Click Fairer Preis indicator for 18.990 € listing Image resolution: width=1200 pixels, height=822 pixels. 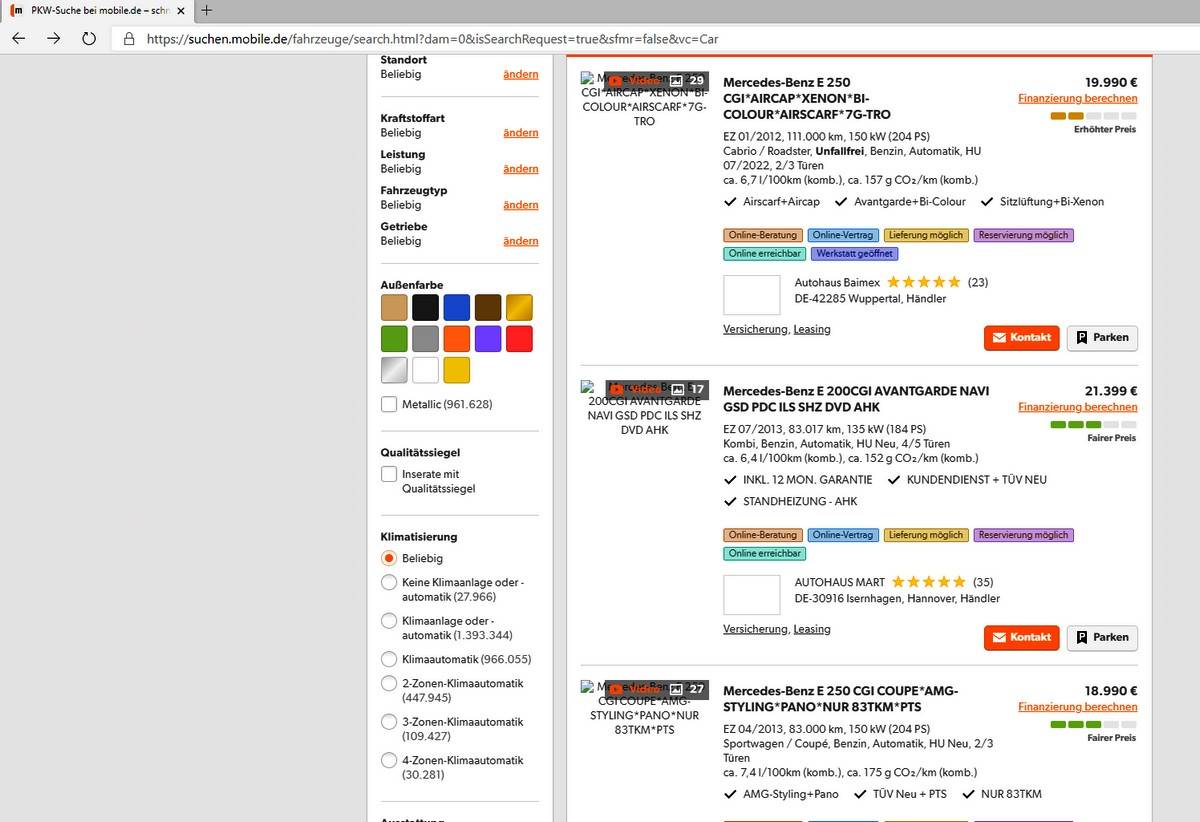(1093, 731)
